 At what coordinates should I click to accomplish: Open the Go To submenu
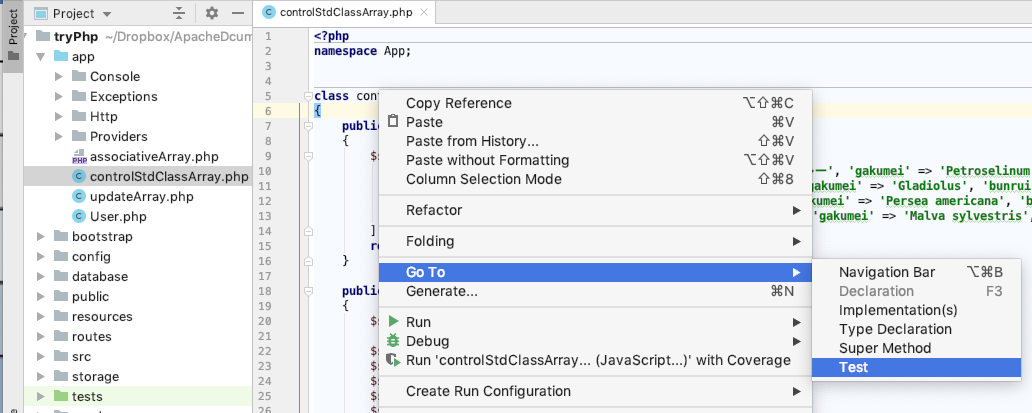tap(596, 272)
